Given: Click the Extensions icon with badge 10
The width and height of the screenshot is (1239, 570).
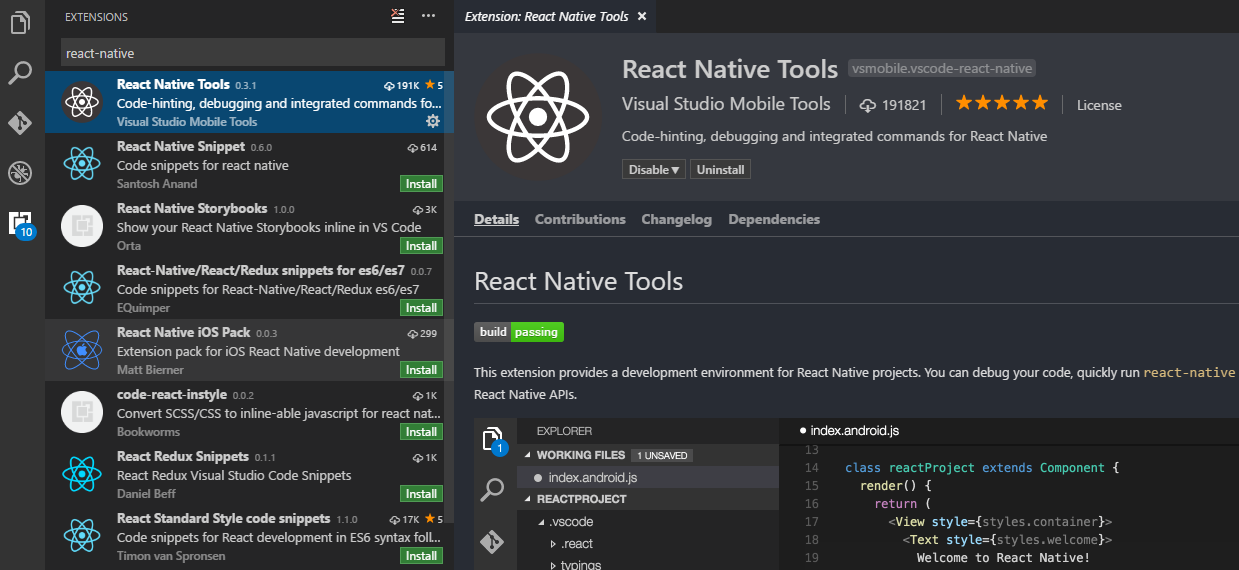Looking at the screenshot, I should click(21, 224).
